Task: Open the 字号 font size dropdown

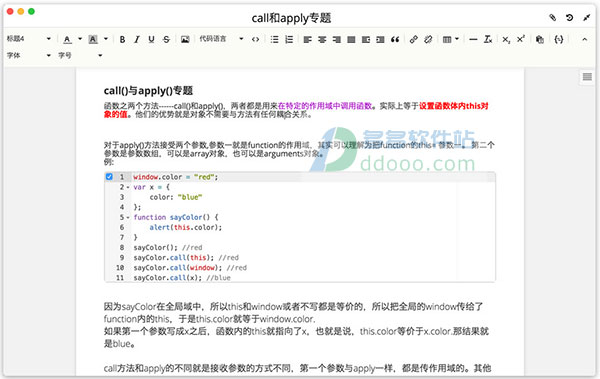Action: point(80,56)
